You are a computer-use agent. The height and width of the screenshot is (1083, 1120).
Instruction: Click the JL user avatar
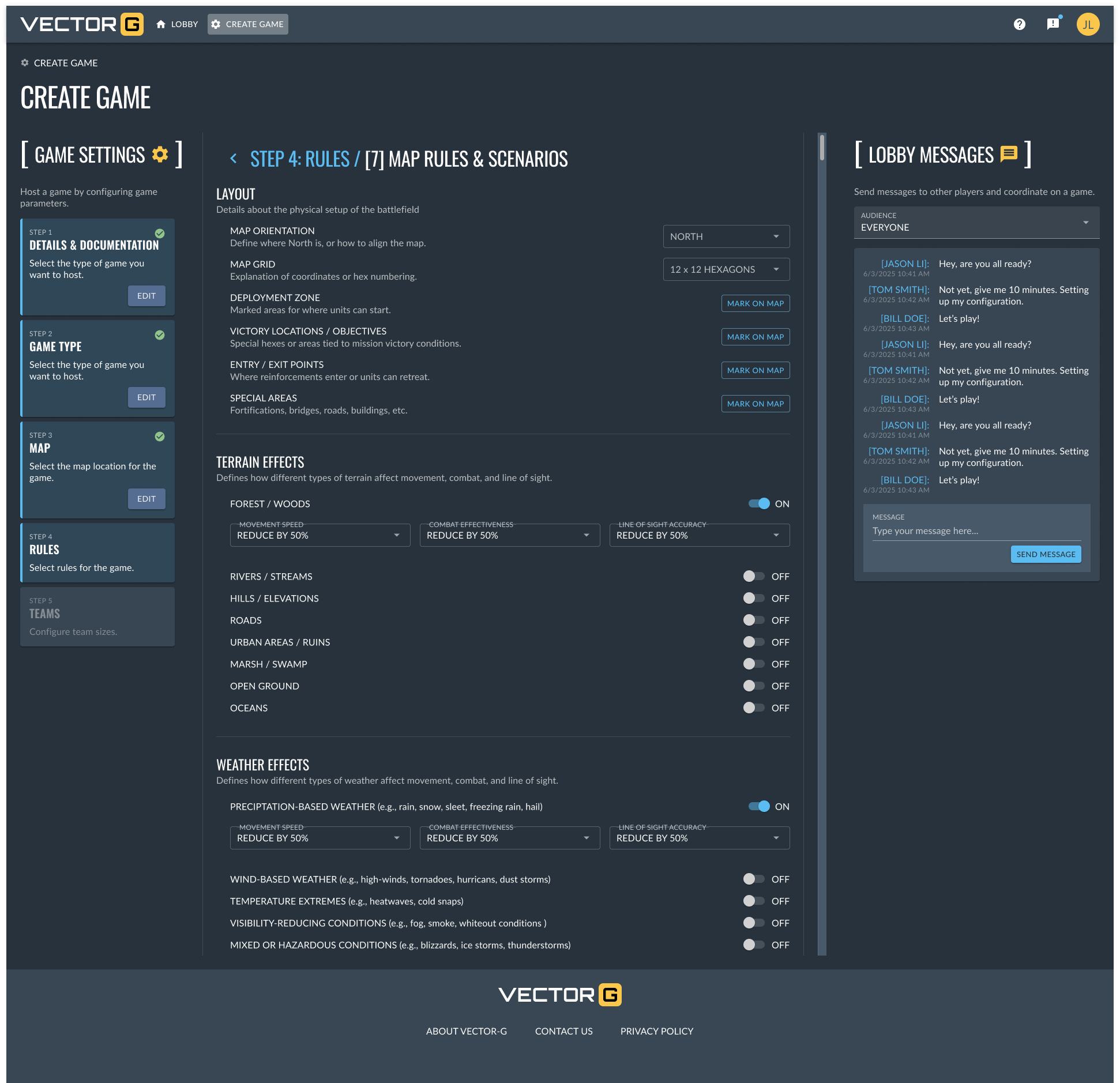click(x=1087, y=24)
